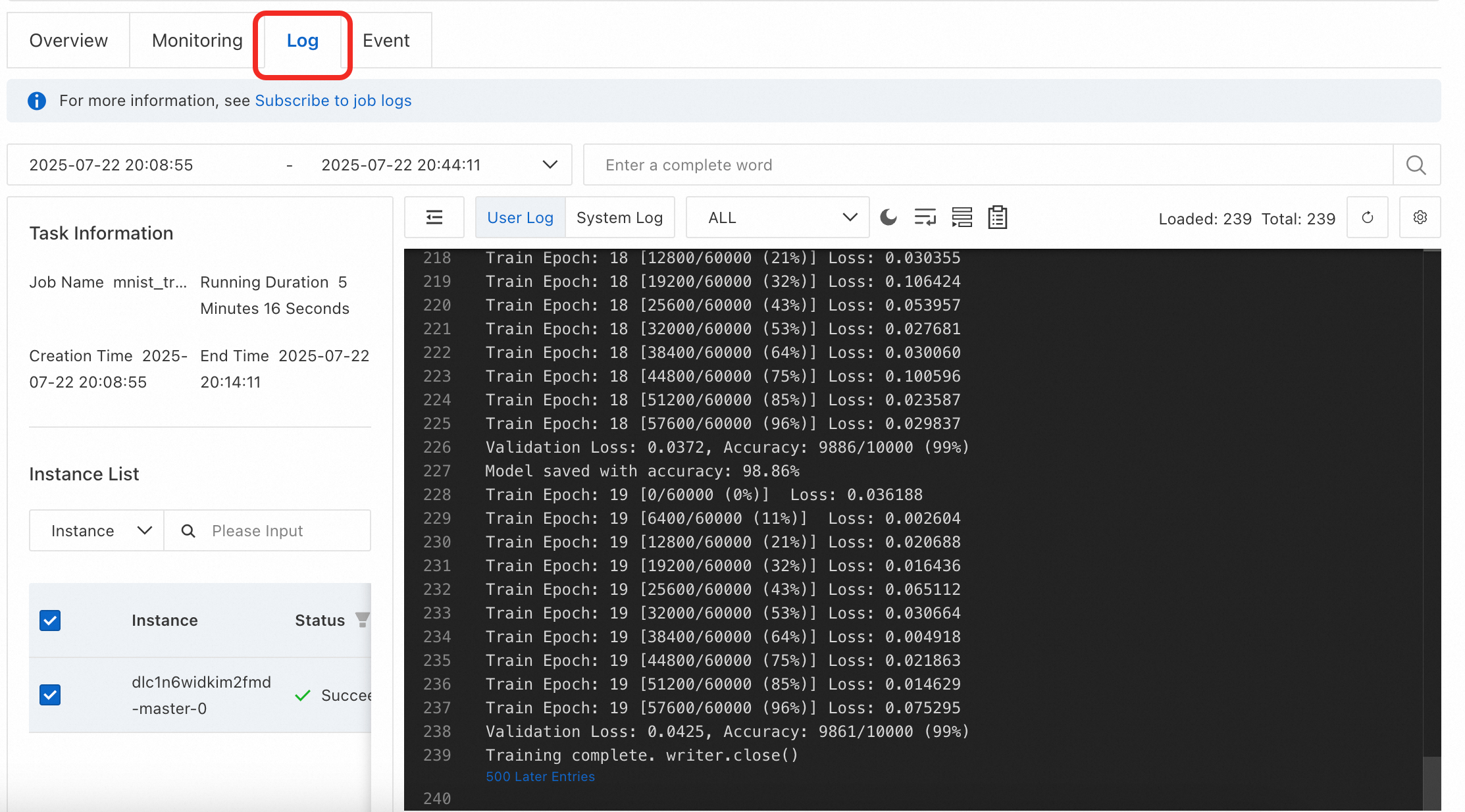
Task: Expand the ALL log level dropdown
Action: click(777, 217)
